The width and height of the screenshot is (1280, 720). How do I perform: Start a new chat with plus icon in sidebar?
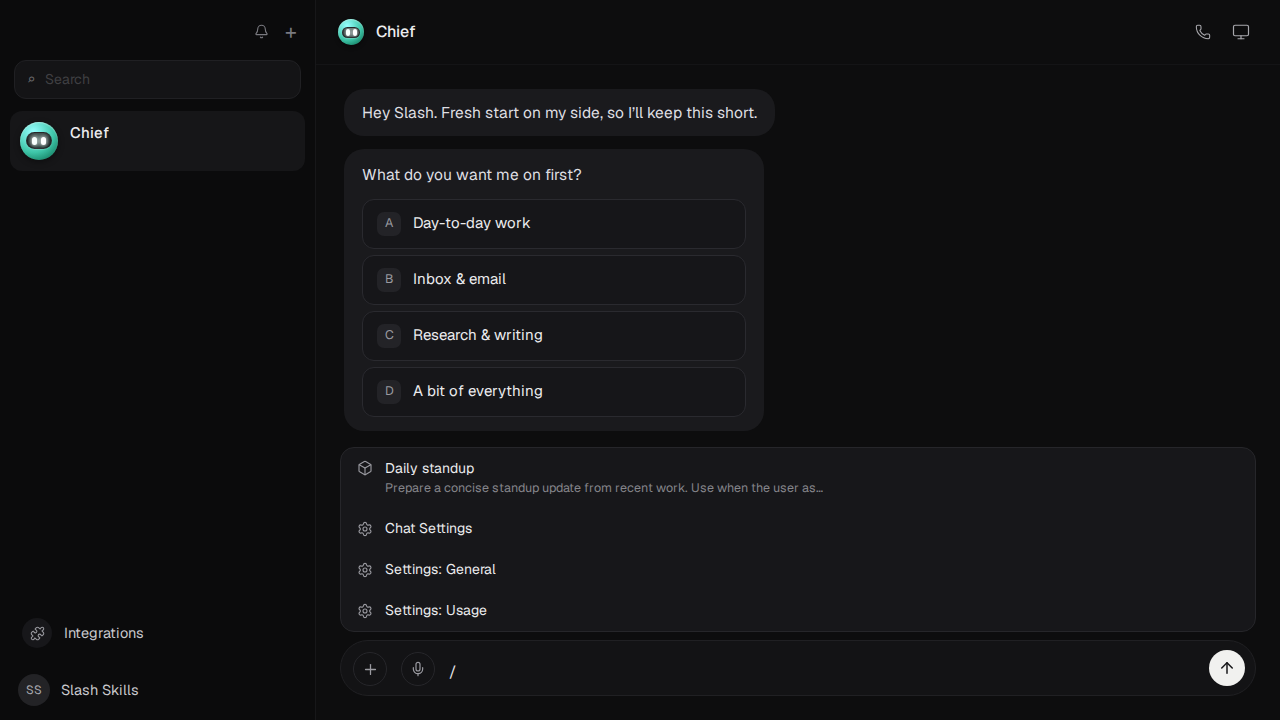(x=291, y=32)
